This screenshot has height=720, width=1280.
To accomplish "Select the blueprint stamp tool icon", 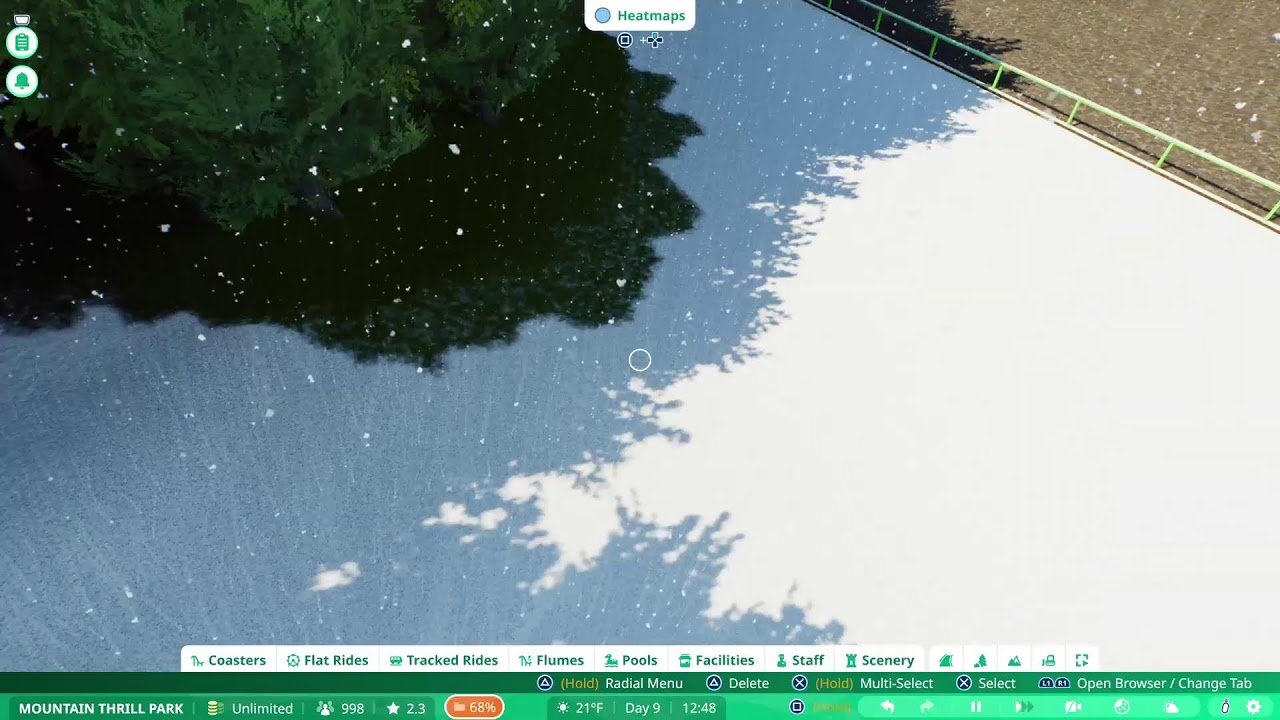I will (x=1048, y=660).
